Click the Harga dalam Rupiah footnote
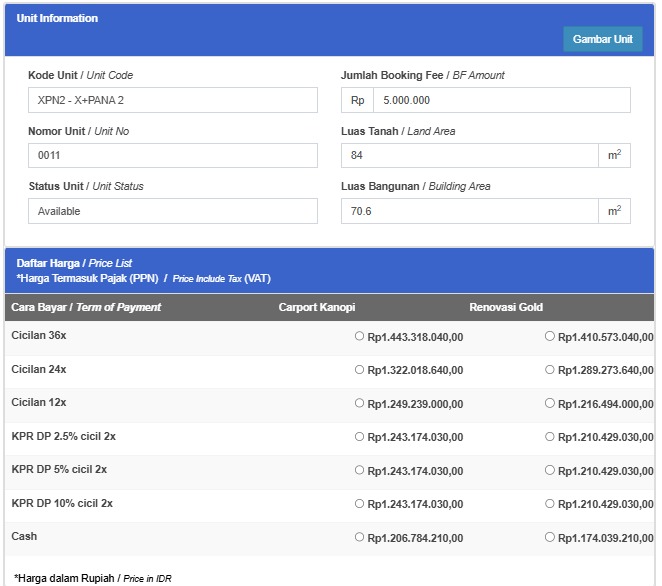This screenshot has width=662, height=586. point(93,578)
